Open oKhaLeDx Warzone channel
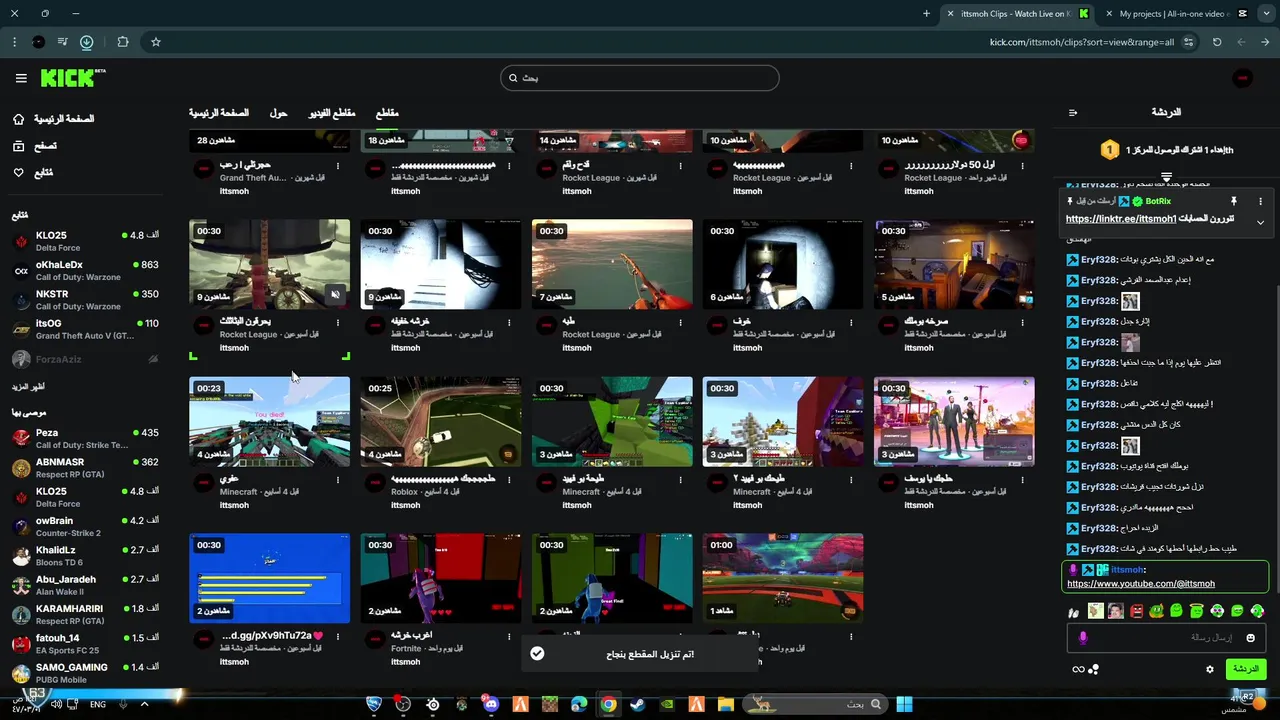 [85, 270]
